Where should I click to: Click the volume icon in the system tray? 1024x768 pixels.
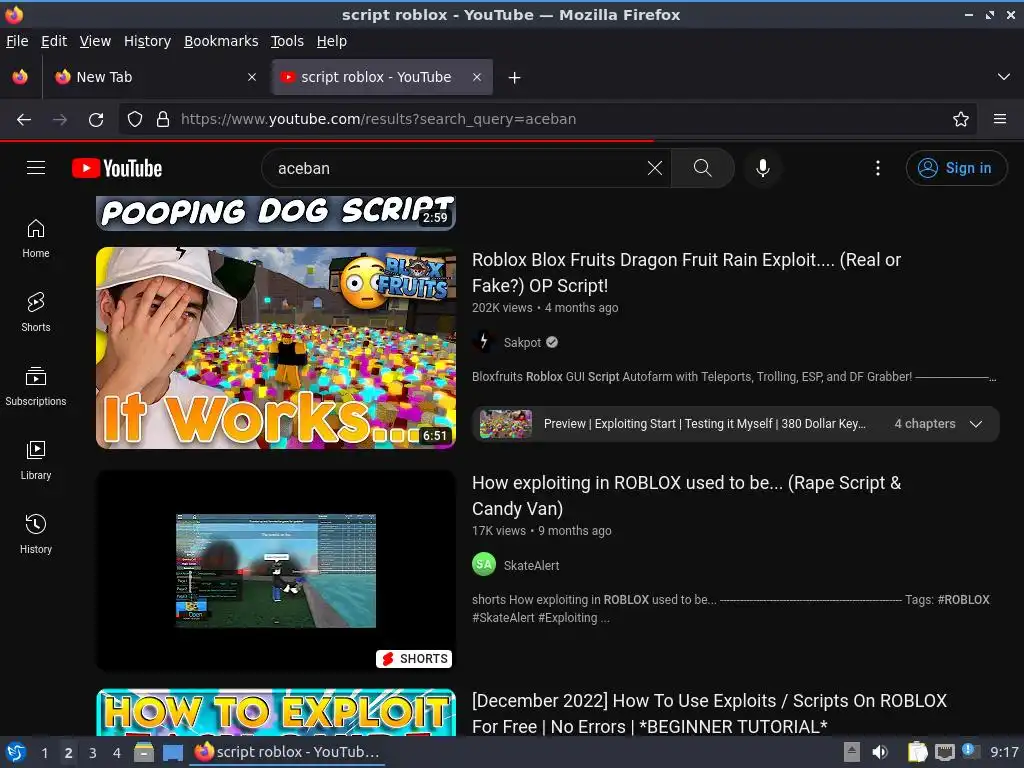tap(880, 752)
